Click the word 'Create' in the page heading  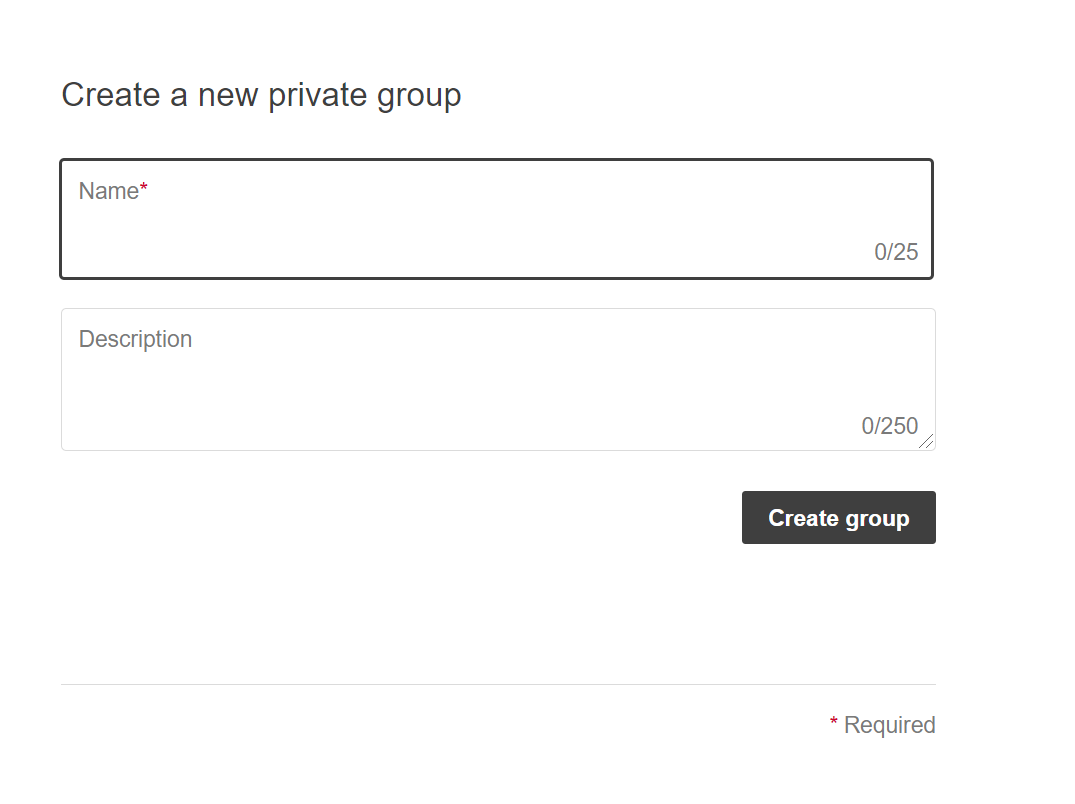[x=111, y=95]
